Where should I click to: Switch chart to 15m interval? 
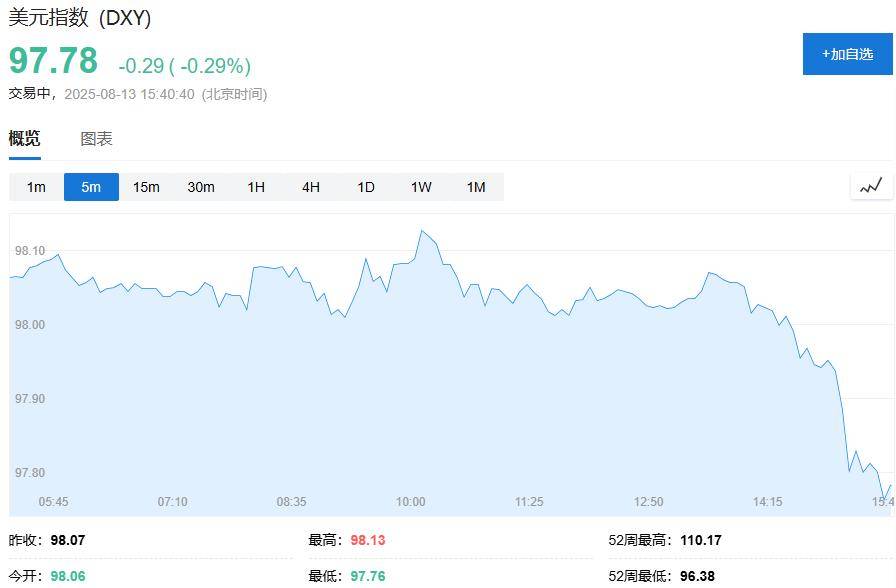tap(146, 187)
